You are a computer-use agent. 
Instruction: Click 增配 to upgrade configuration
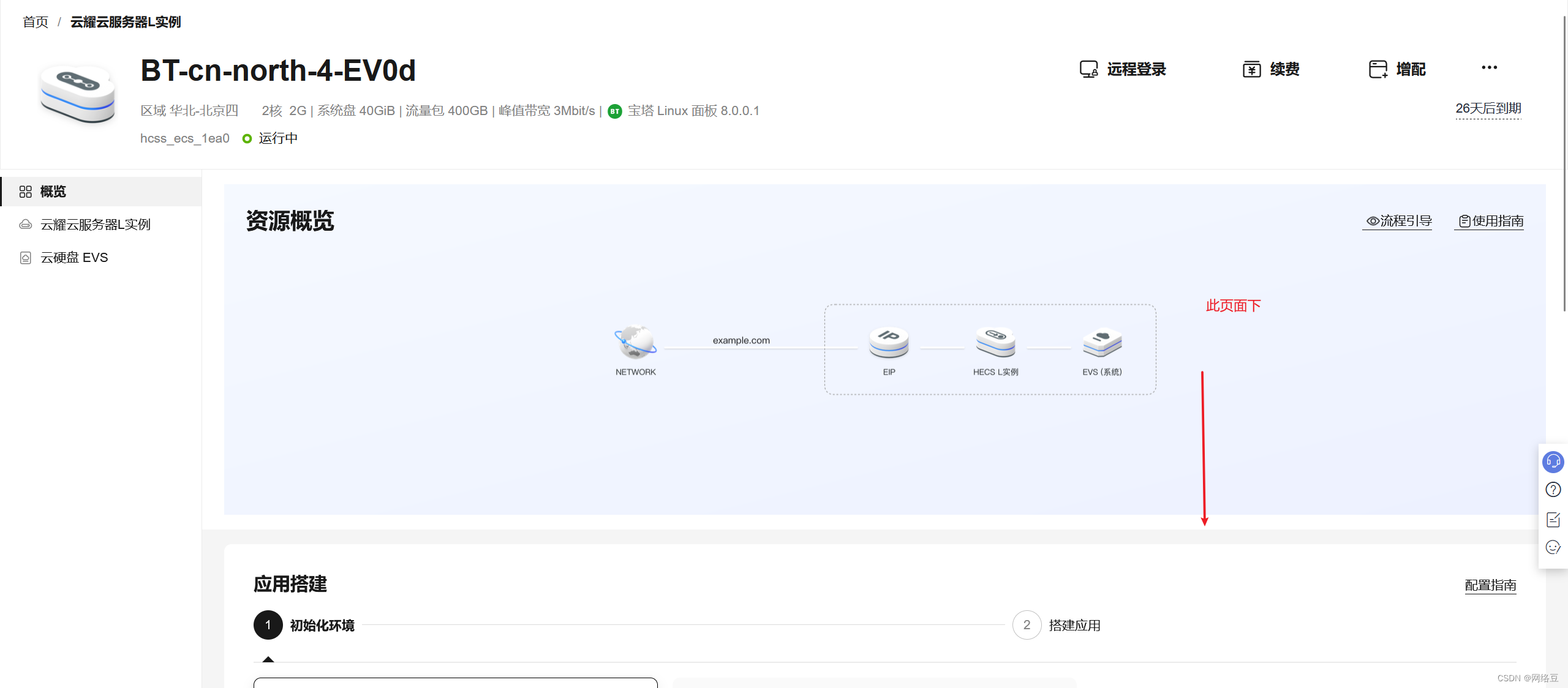click(1397, 69)
